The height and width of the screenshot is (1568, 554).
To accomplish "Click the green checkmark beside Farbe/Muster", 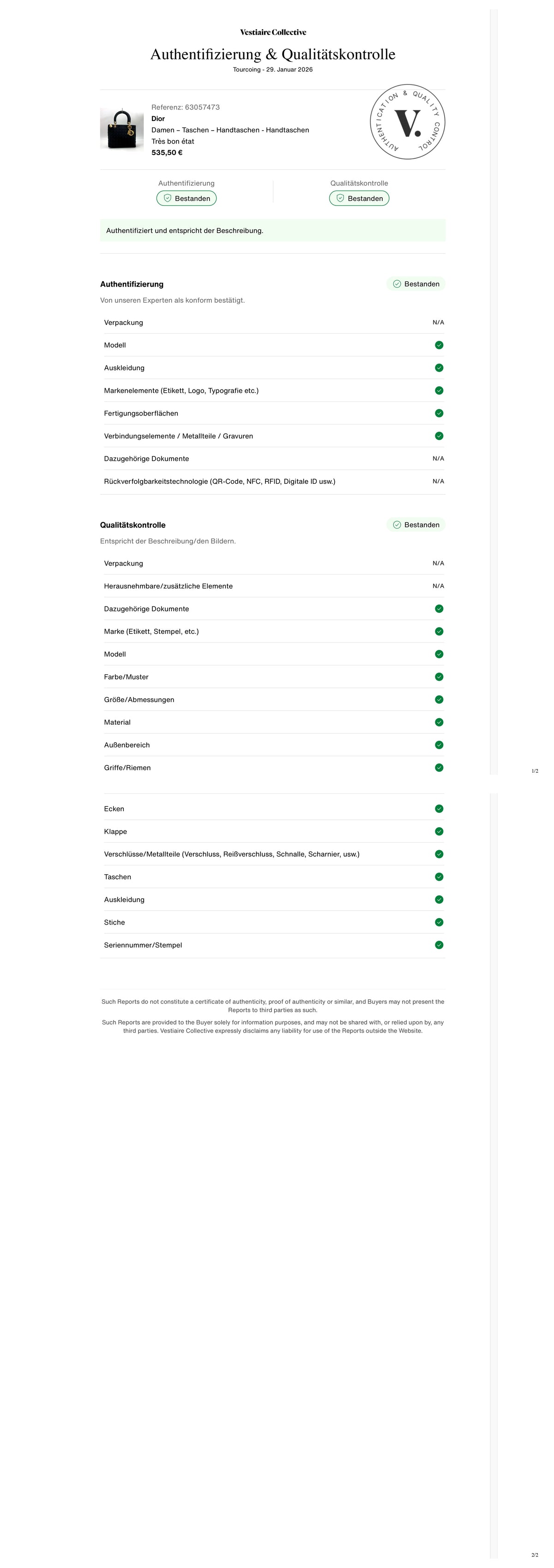I will click(x=439, y=677).
